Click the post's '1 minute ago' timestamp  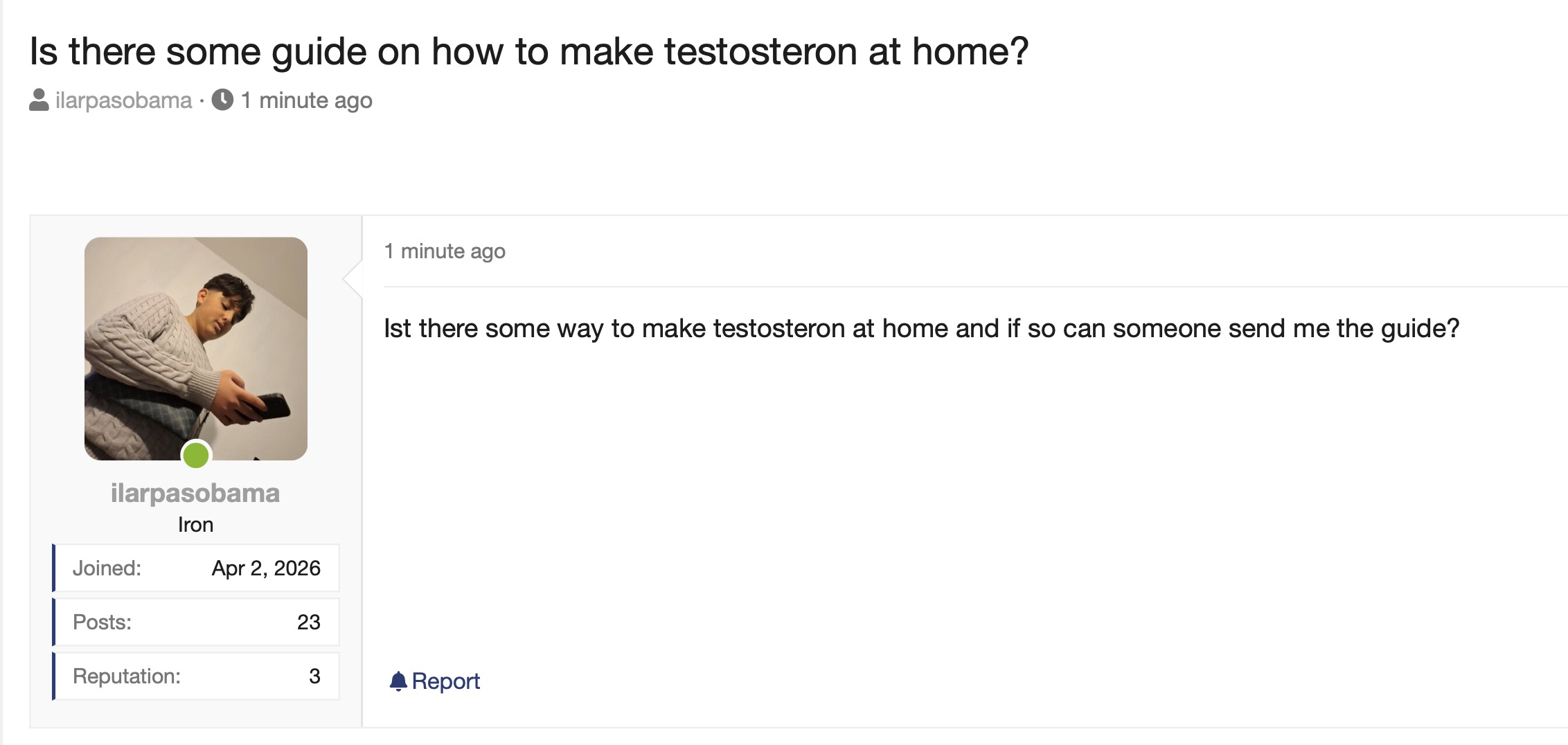click(445, 251)
